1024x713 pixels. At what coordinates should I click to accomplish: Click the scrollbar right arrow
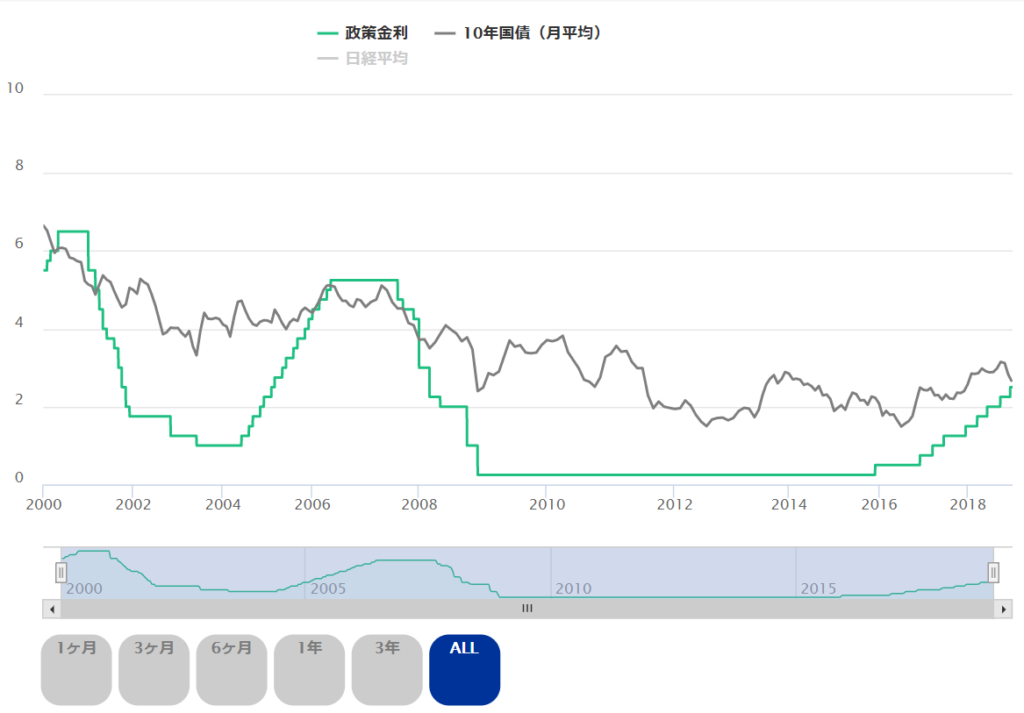(x=1004, y=608)
